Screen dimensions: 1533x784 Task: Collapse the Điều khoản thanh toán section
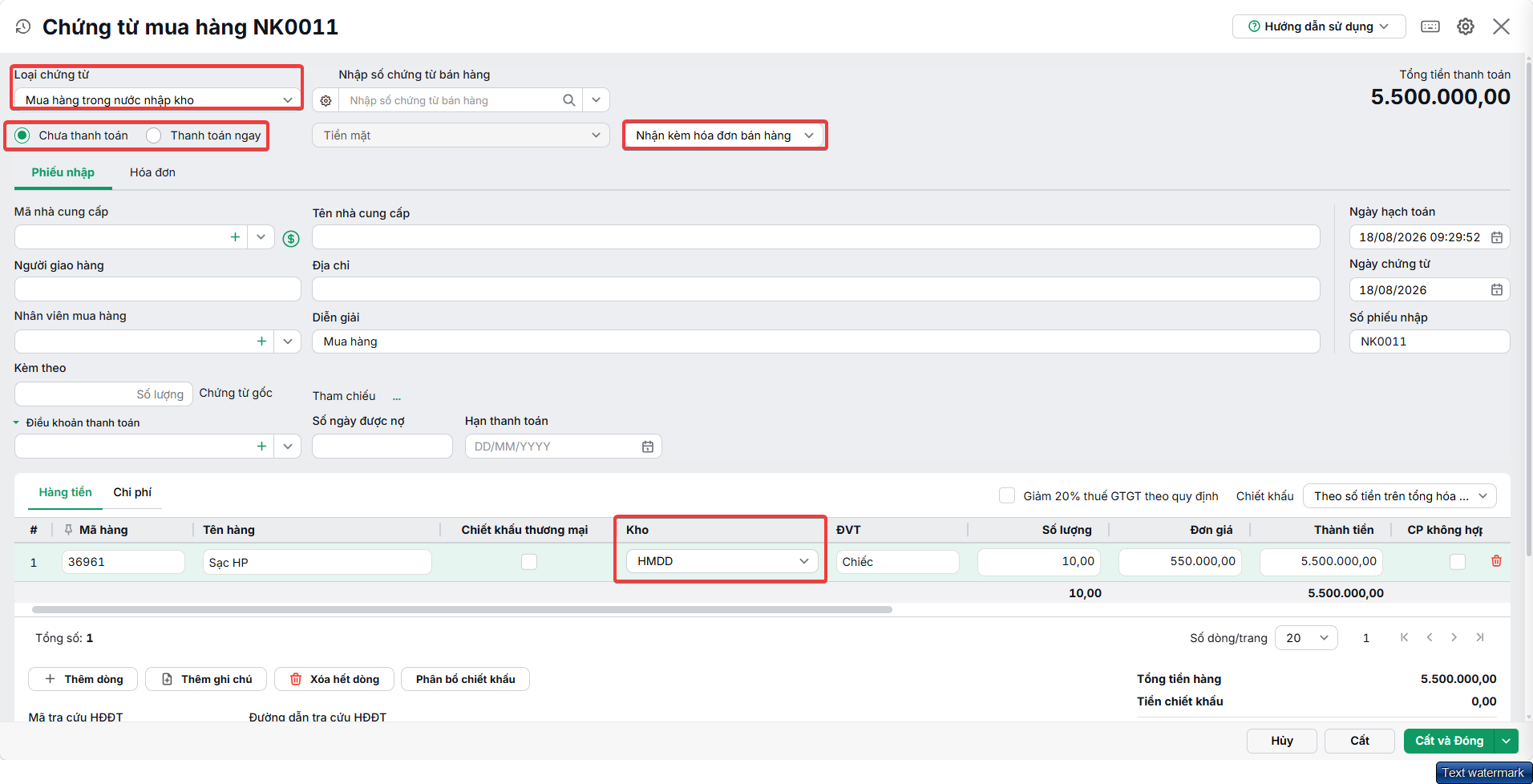[16, 422]
